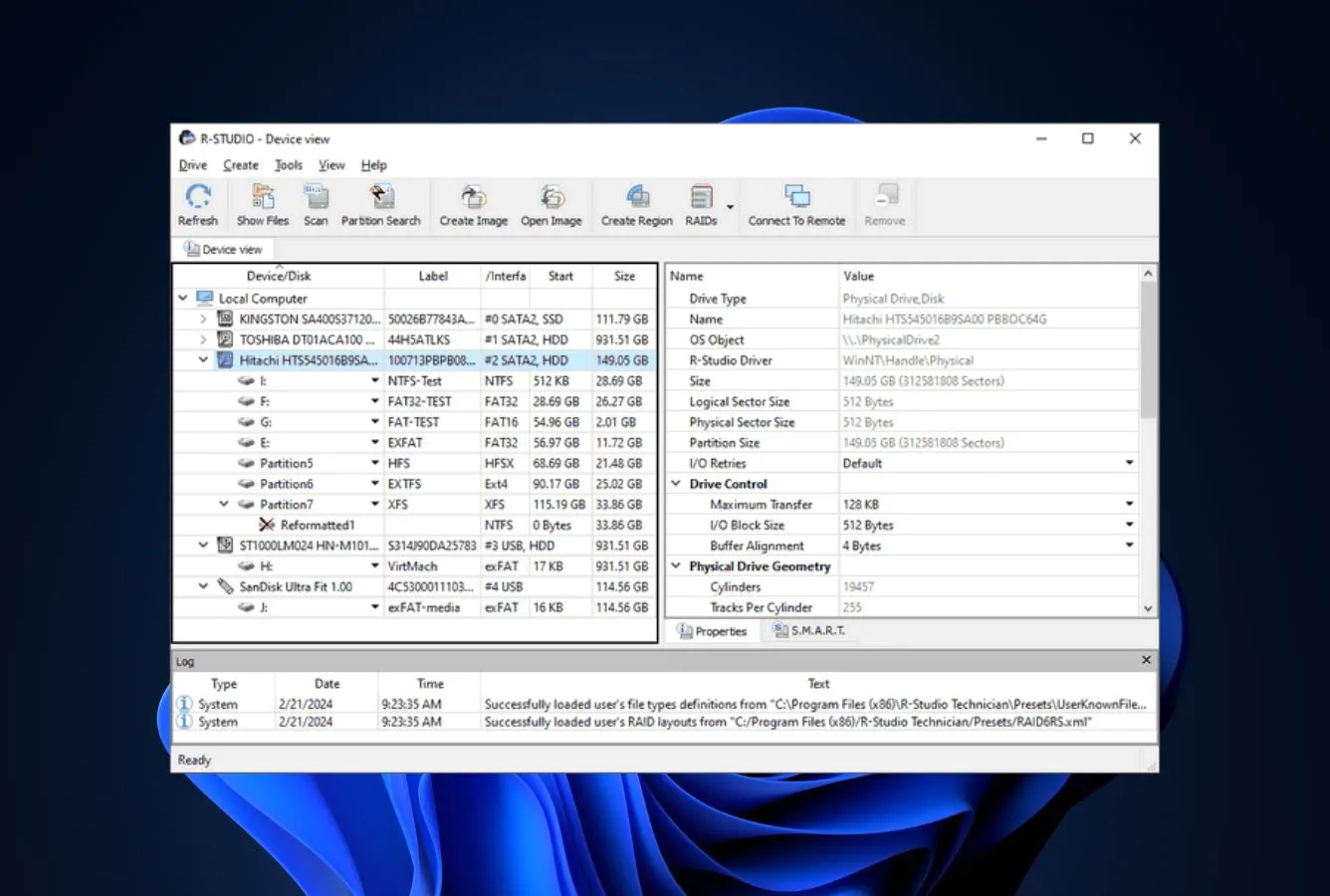Collapse Physical Drive Geometry section
Image resolution: width=1330 pixels, height=896 pixels.
pyautogui.click(x=676, y=565)
